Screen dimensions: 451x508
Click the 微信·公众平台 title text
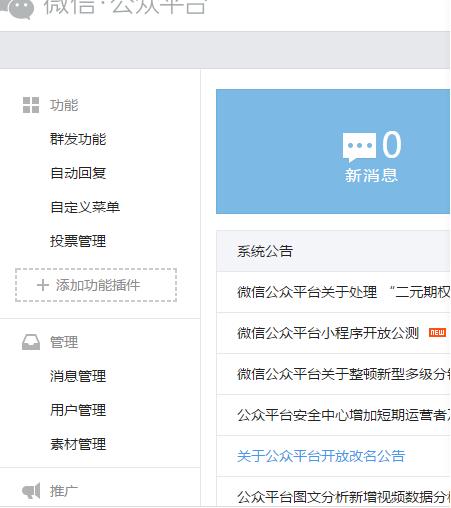[125, 7]
